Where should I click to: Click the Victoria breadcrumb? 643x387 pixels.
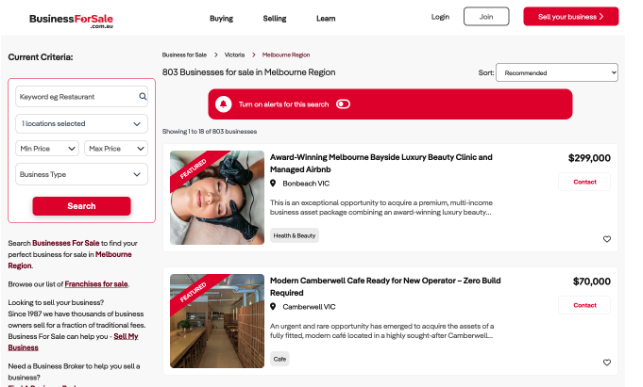235,55
